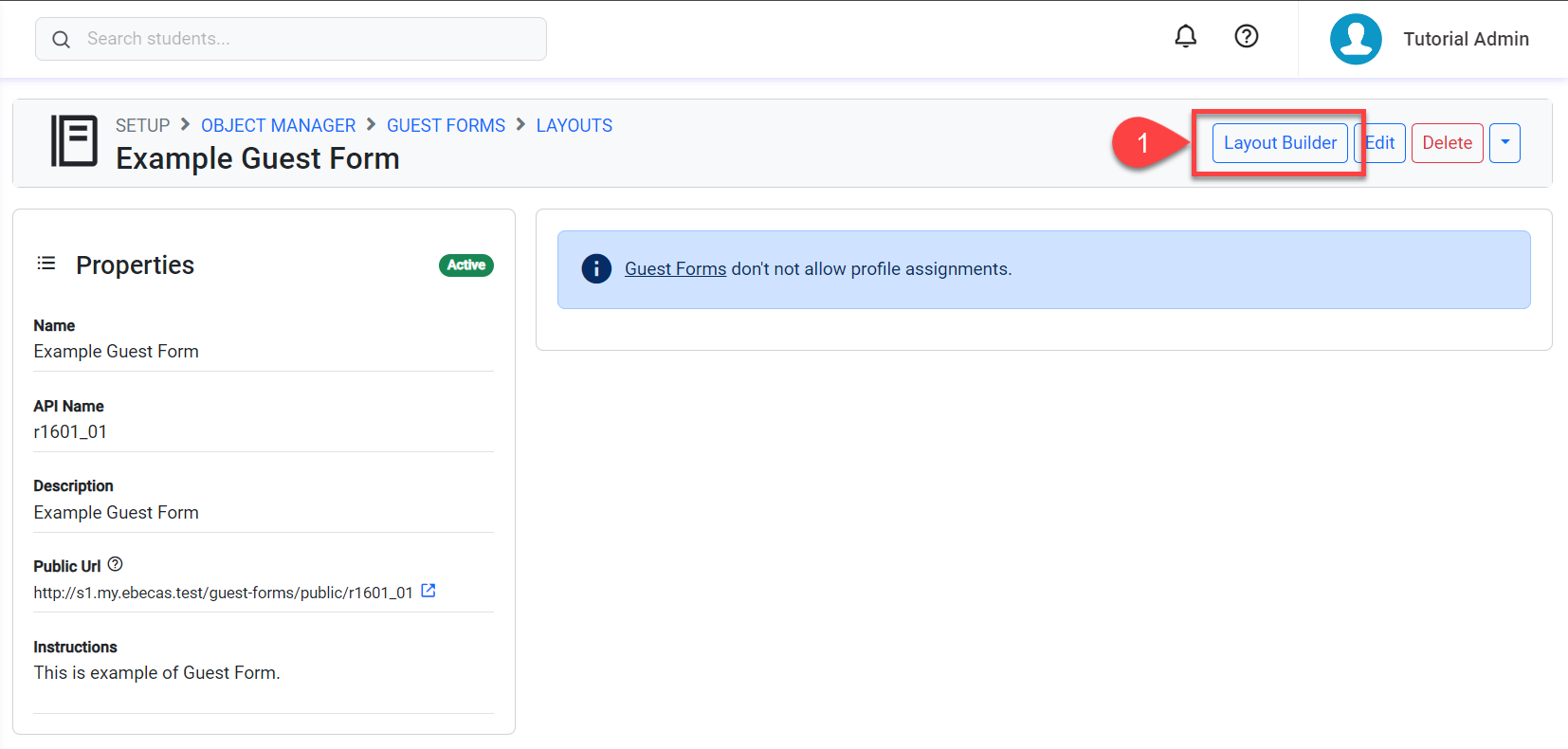Screen dimensions: 1568x749
Task: Click the red Delete button
Action: [1447, 143]
